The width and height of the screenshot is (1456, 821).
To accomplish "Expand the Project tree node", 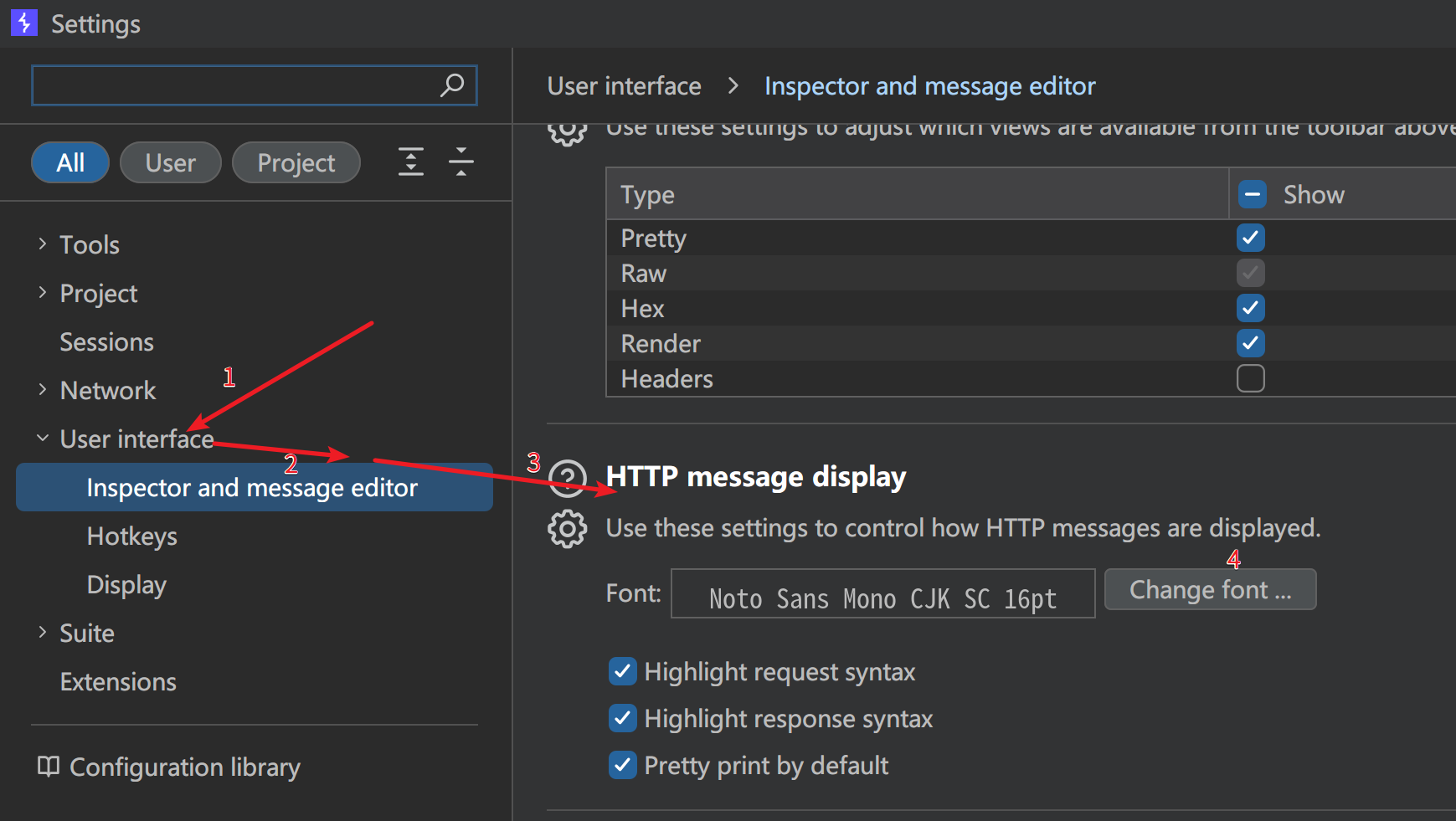I will point(42,292).
